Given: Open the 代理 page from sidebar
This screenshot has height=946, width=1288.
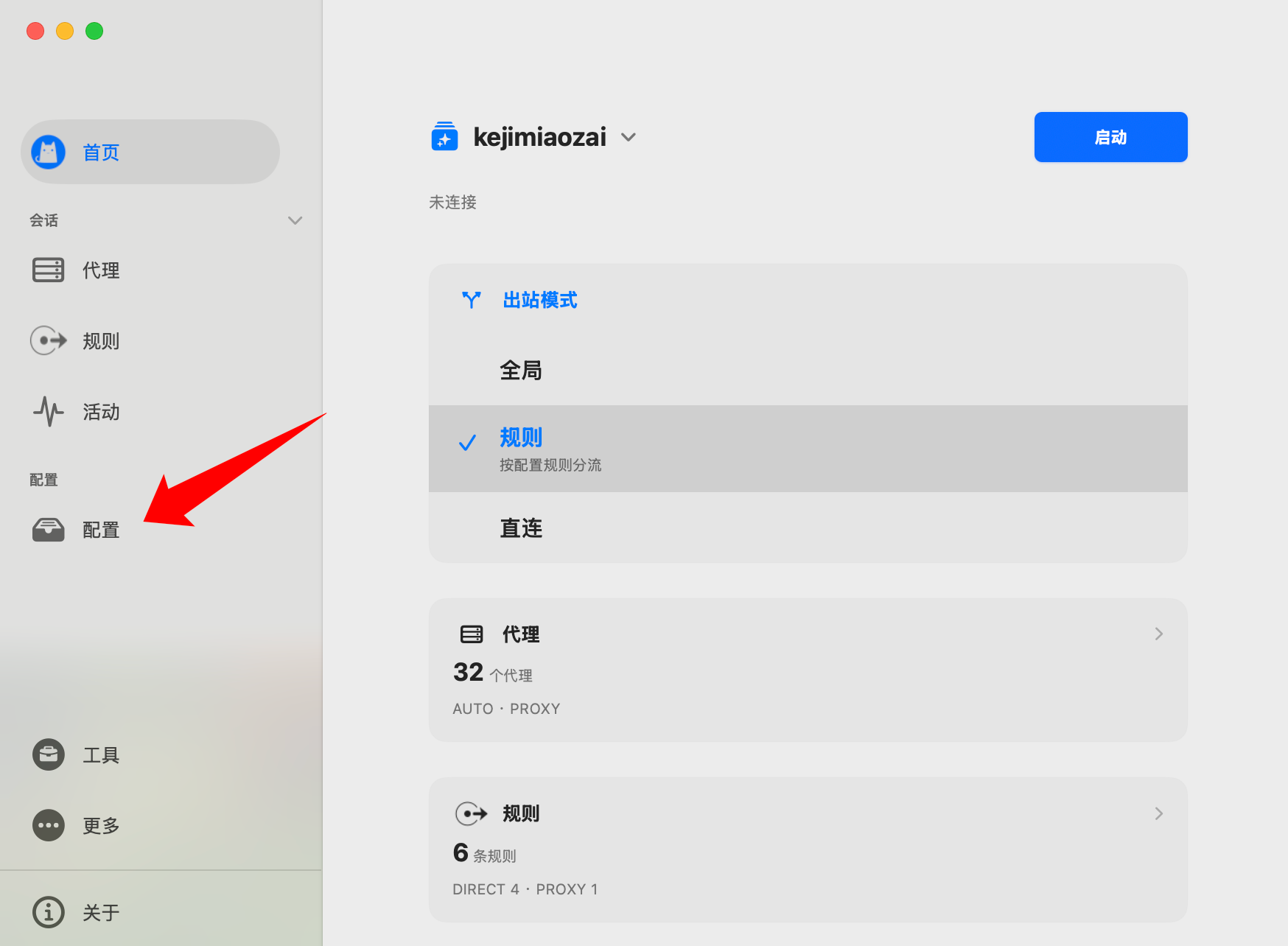Looking at the screenshot, I should 150,270.
